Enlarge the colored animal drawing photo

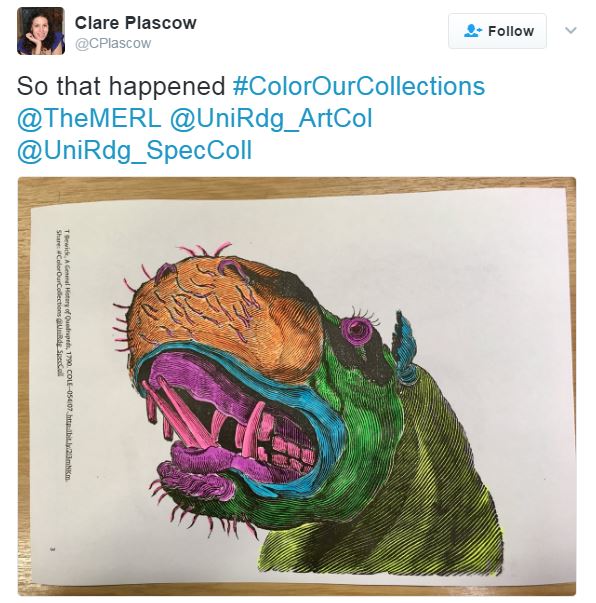pyautogui.click(x=297, y=386)
